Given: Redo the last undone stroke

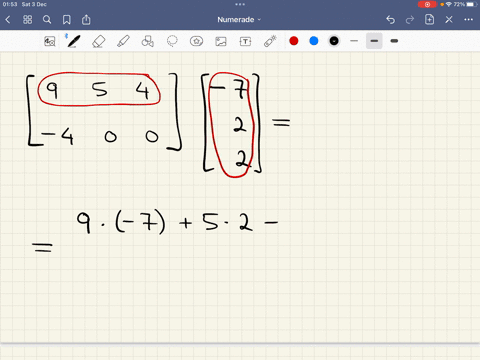Looking at the screenshot, I should [x=410, y=20].
